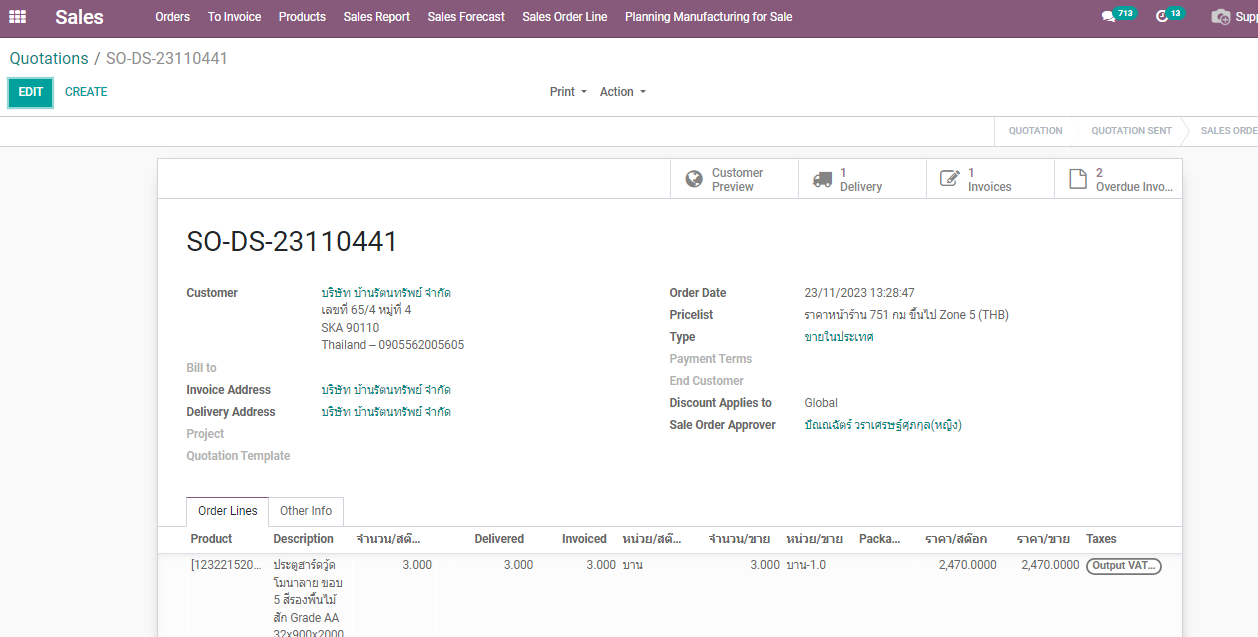Click the Customer Preview globe icon

tap(694, 180)
